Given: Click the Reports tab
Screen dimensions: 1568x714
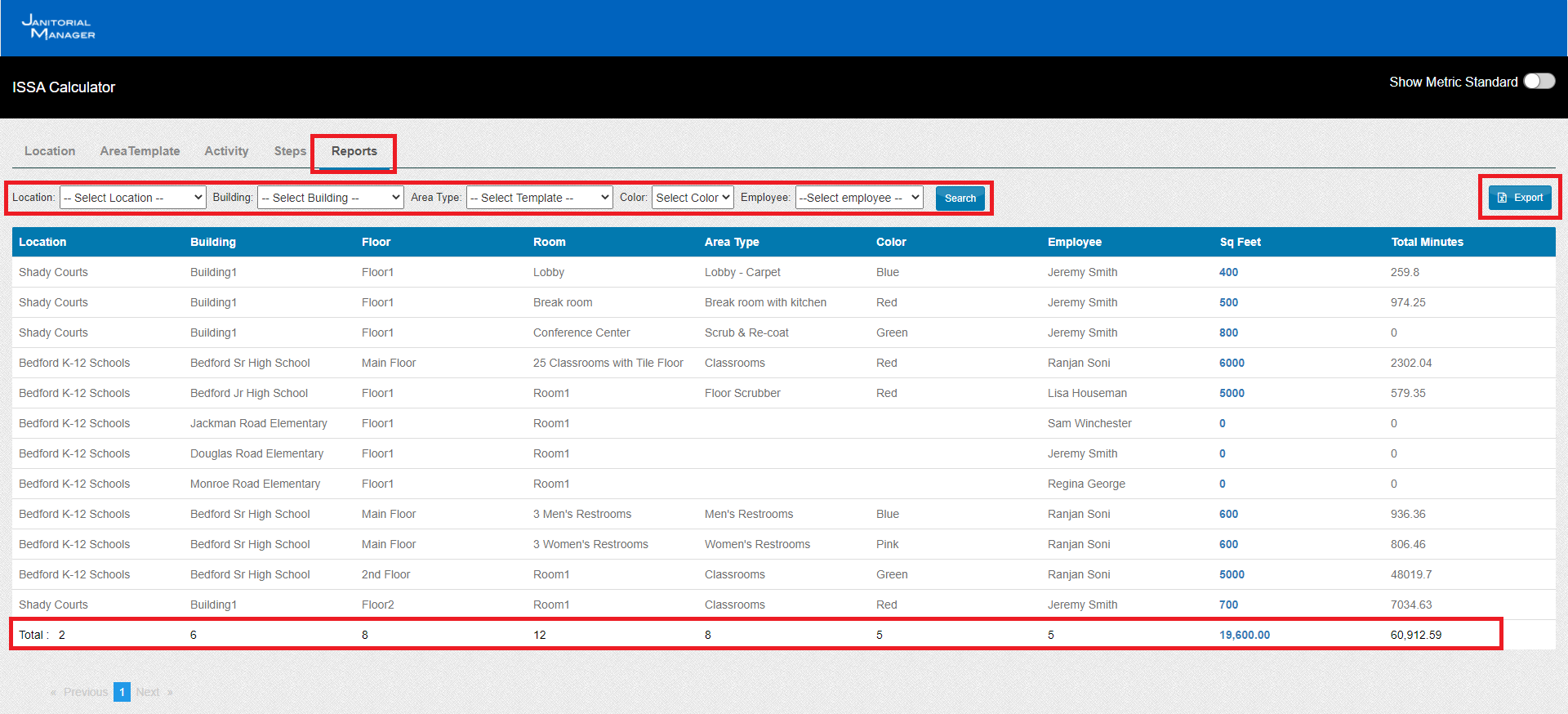Looking at the screenshot, I should click(x=354, y=151).
